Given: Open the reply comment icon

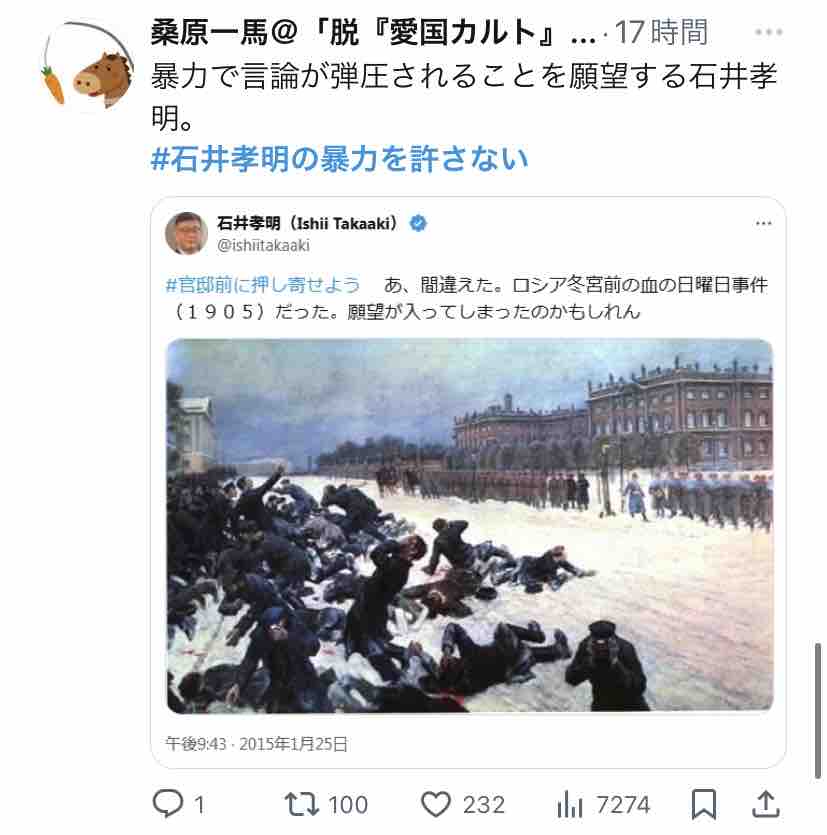Looking at the screenshot, I should pos(168,803).
